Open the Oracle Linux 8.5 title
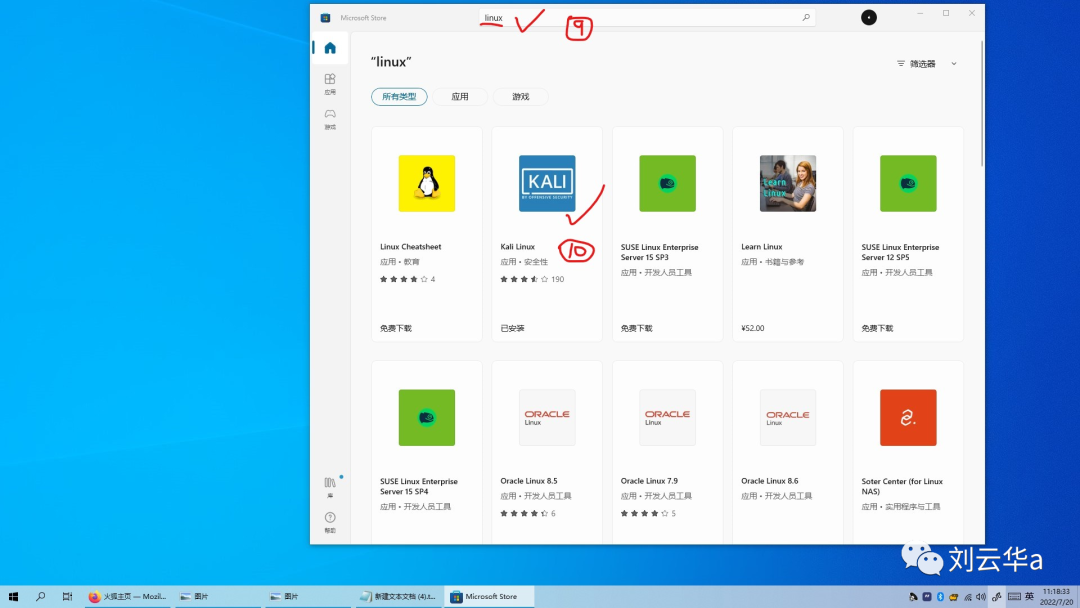Image resolution: width=1080 pixels, height=608 pixels. pos(529,481)
